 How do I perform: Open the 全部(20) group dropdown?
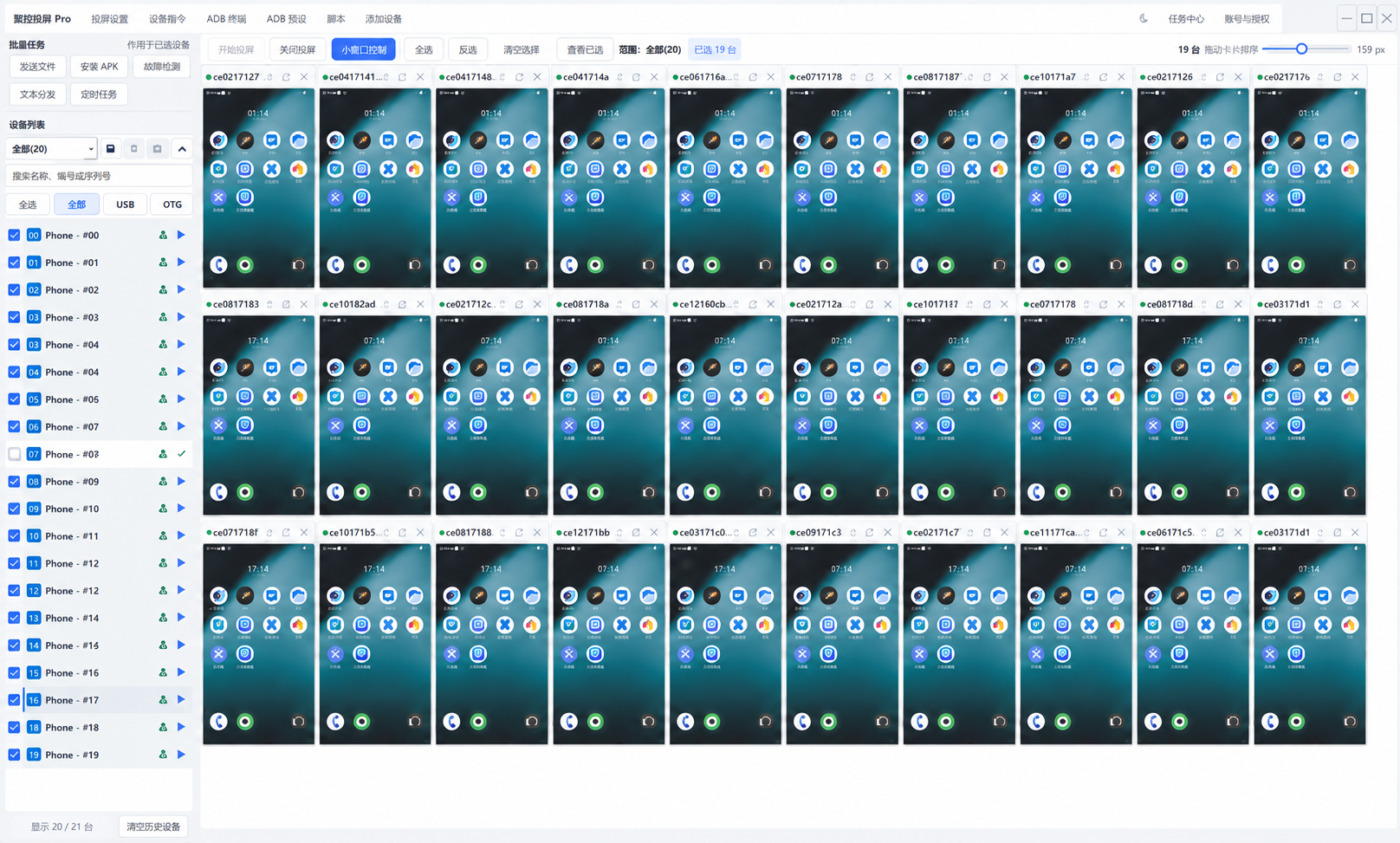pyautogui.click(x=52, y=149)
